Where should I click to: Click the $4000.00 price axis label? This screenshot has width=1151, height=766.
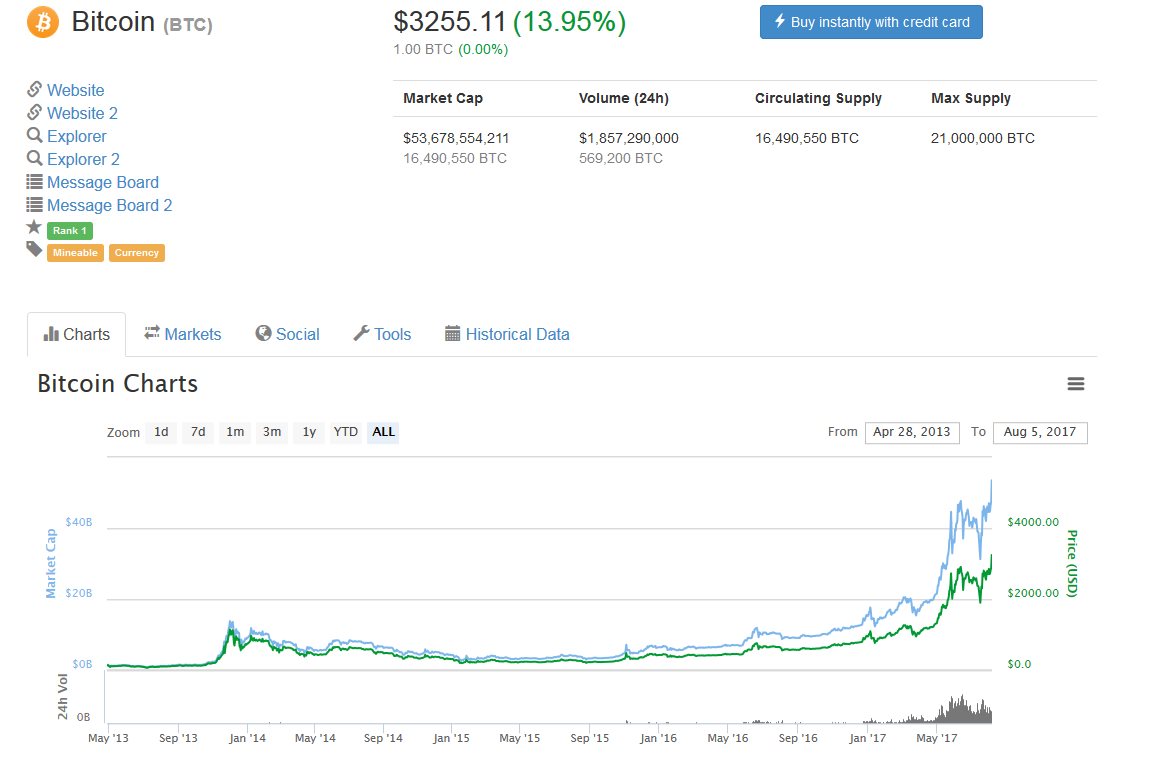coord(1033,522)
